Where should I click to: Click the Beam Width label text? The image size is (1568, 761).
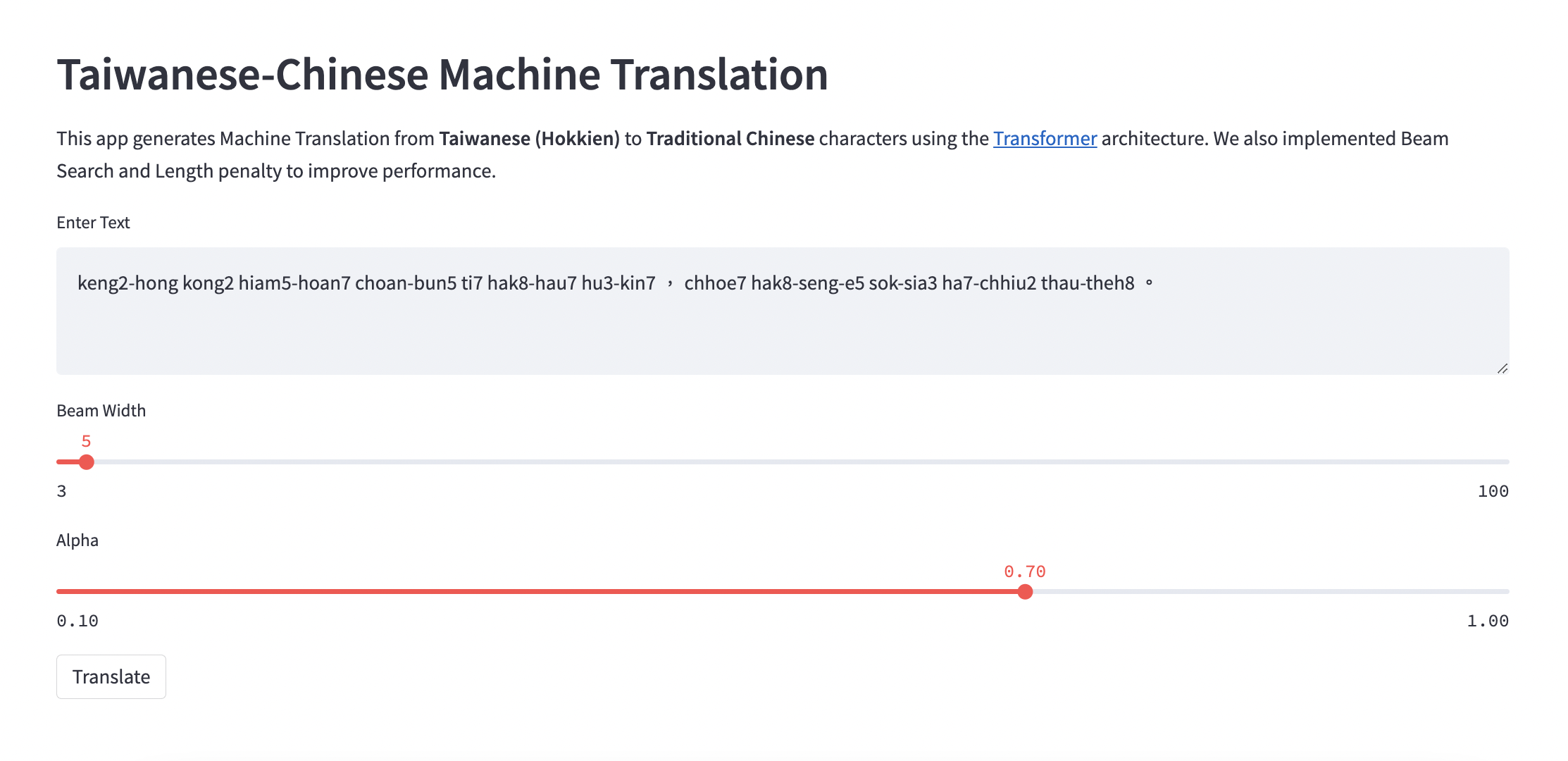pyautogui.click(x=101, y=410)
